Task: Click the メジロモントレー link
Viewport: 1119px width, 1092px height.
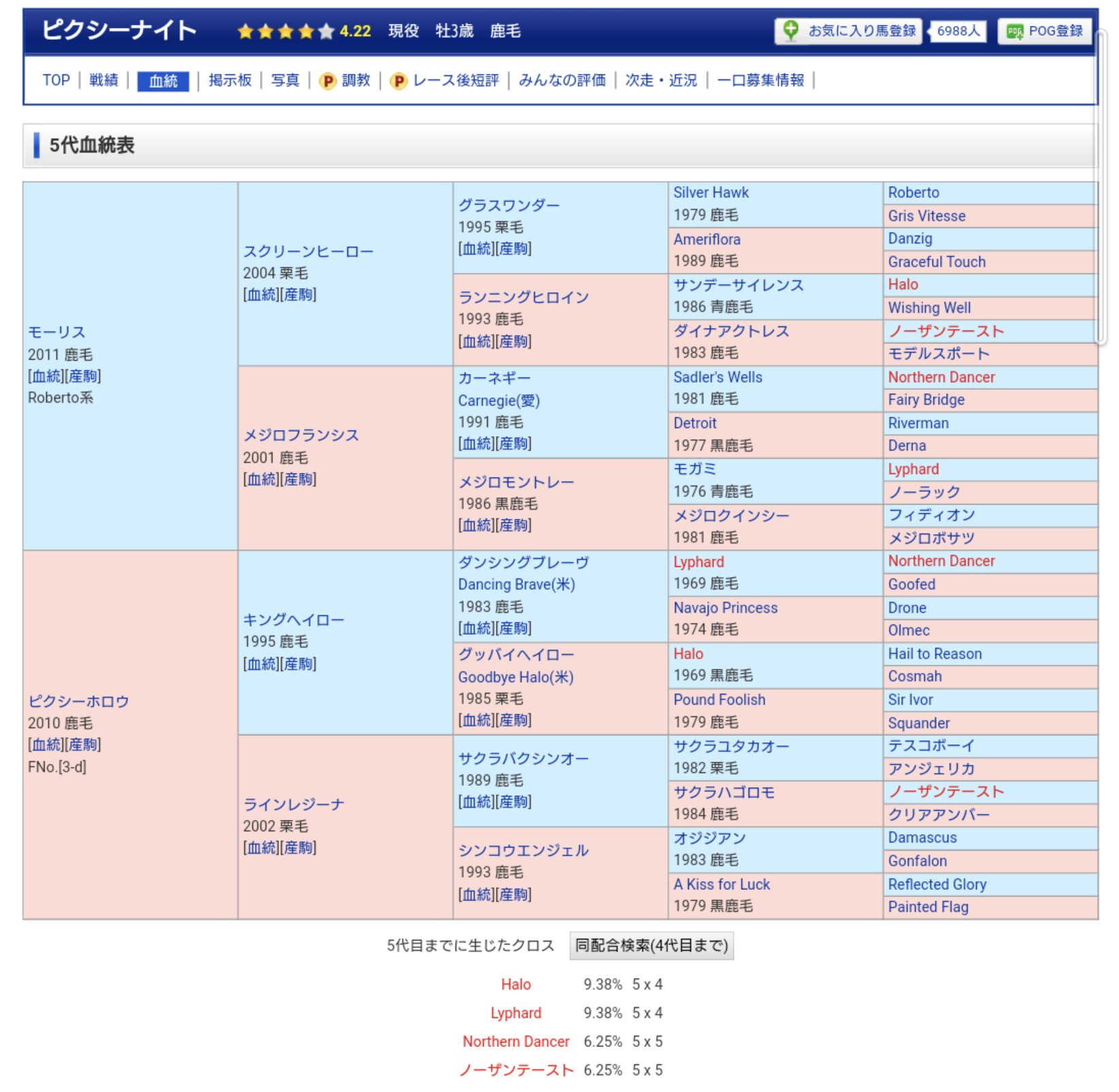Action: point(516,482)
